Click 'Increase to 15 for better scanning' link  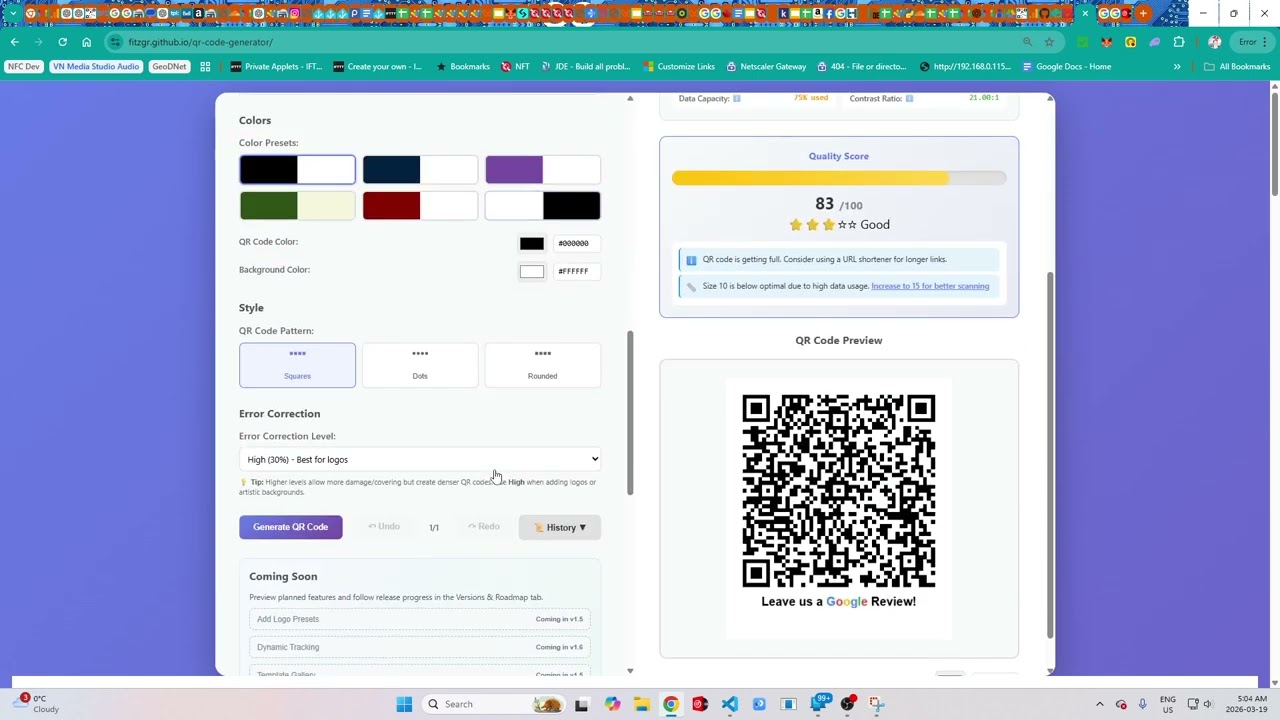(x=930, y=286)
